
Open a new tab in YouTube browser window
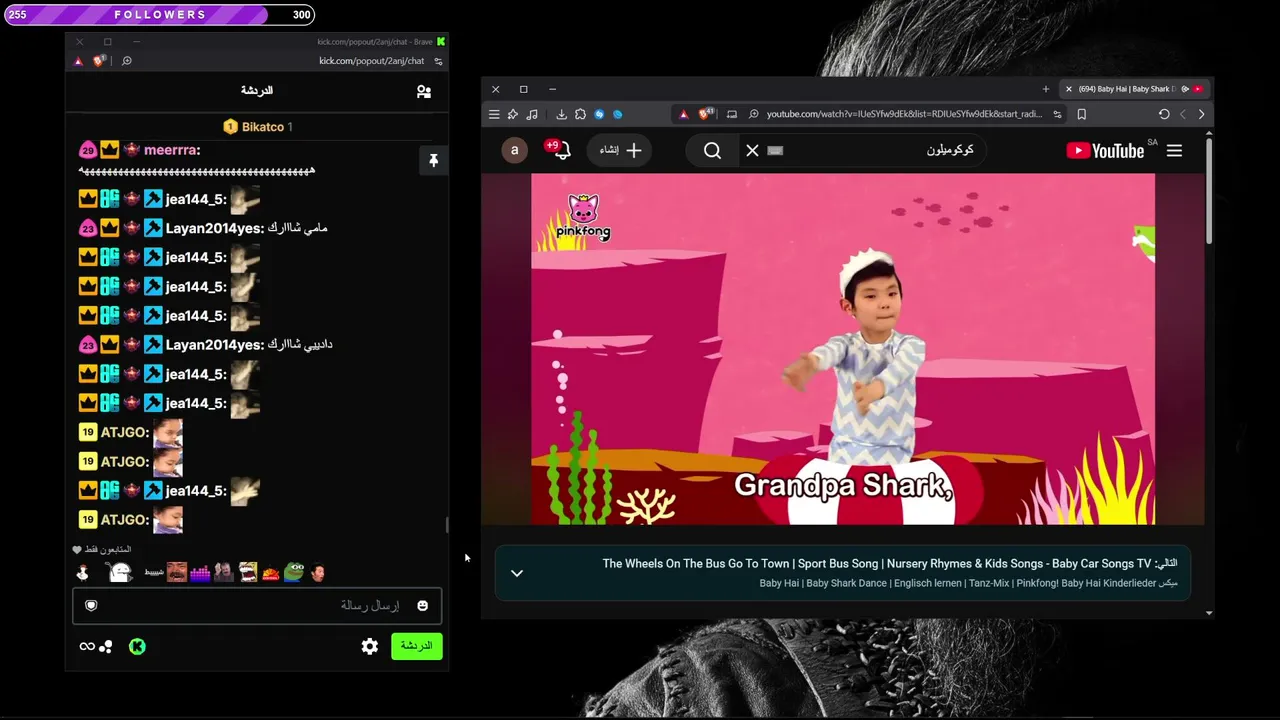pos(1046,89)
